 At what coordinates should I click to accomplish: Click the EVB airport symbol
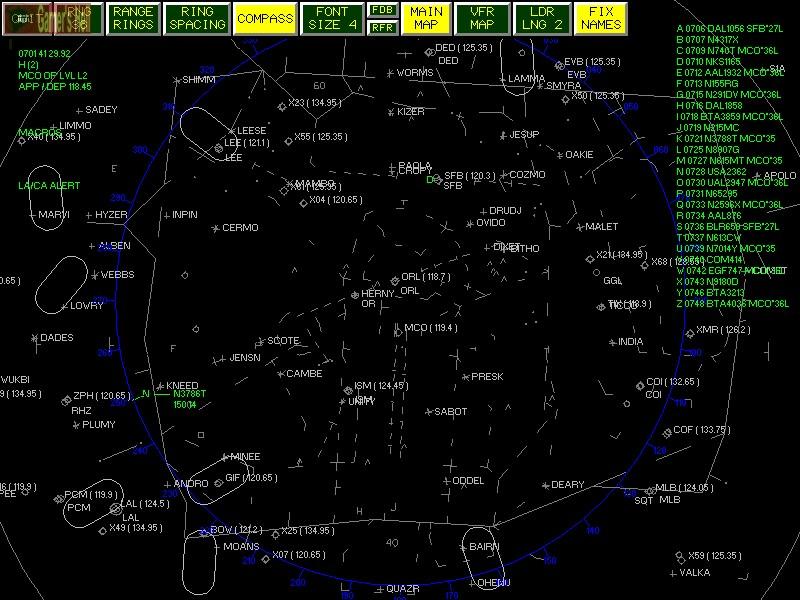tap(559, 65)
